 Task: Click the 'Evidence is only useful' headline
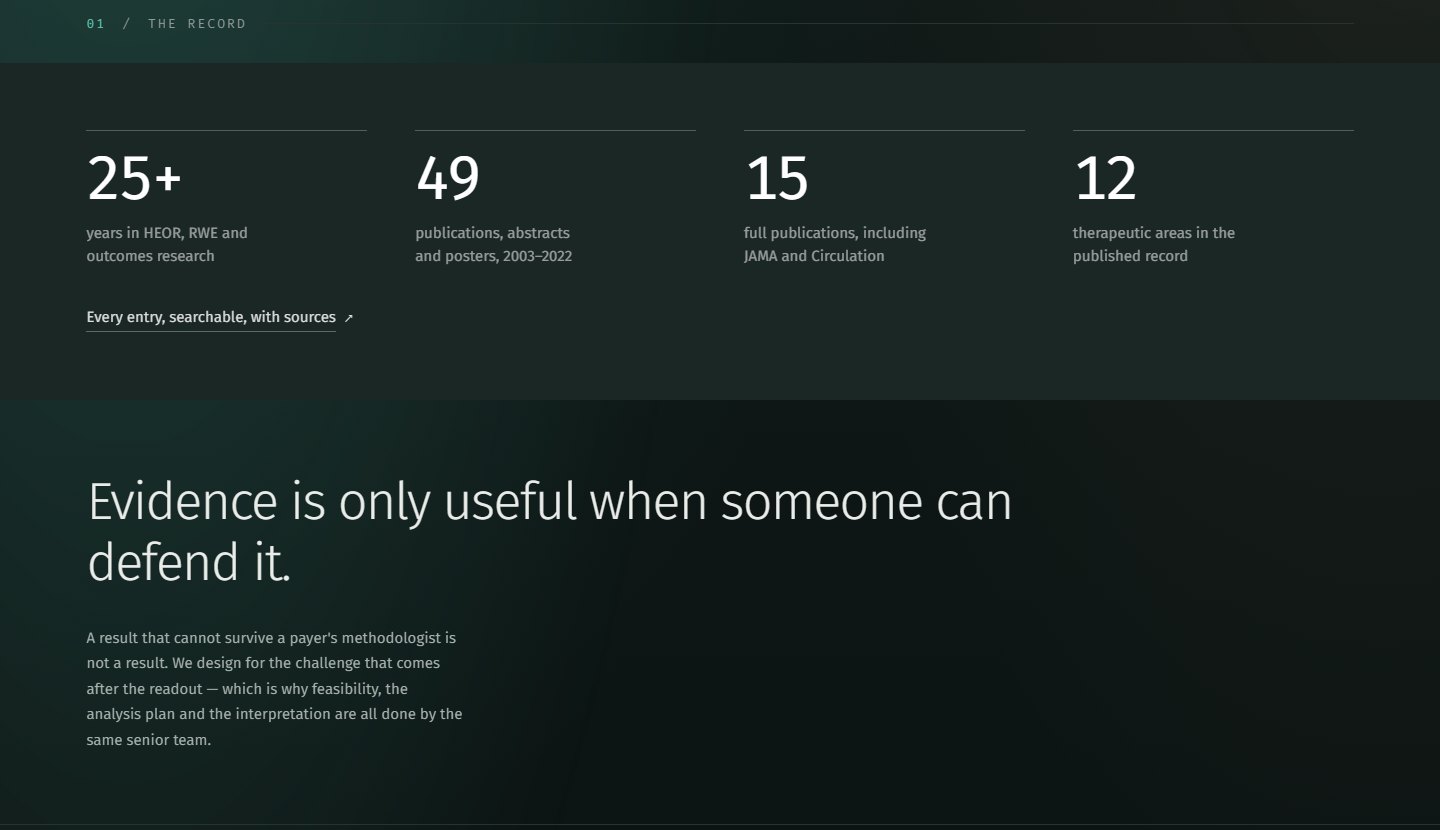(550, 531)
